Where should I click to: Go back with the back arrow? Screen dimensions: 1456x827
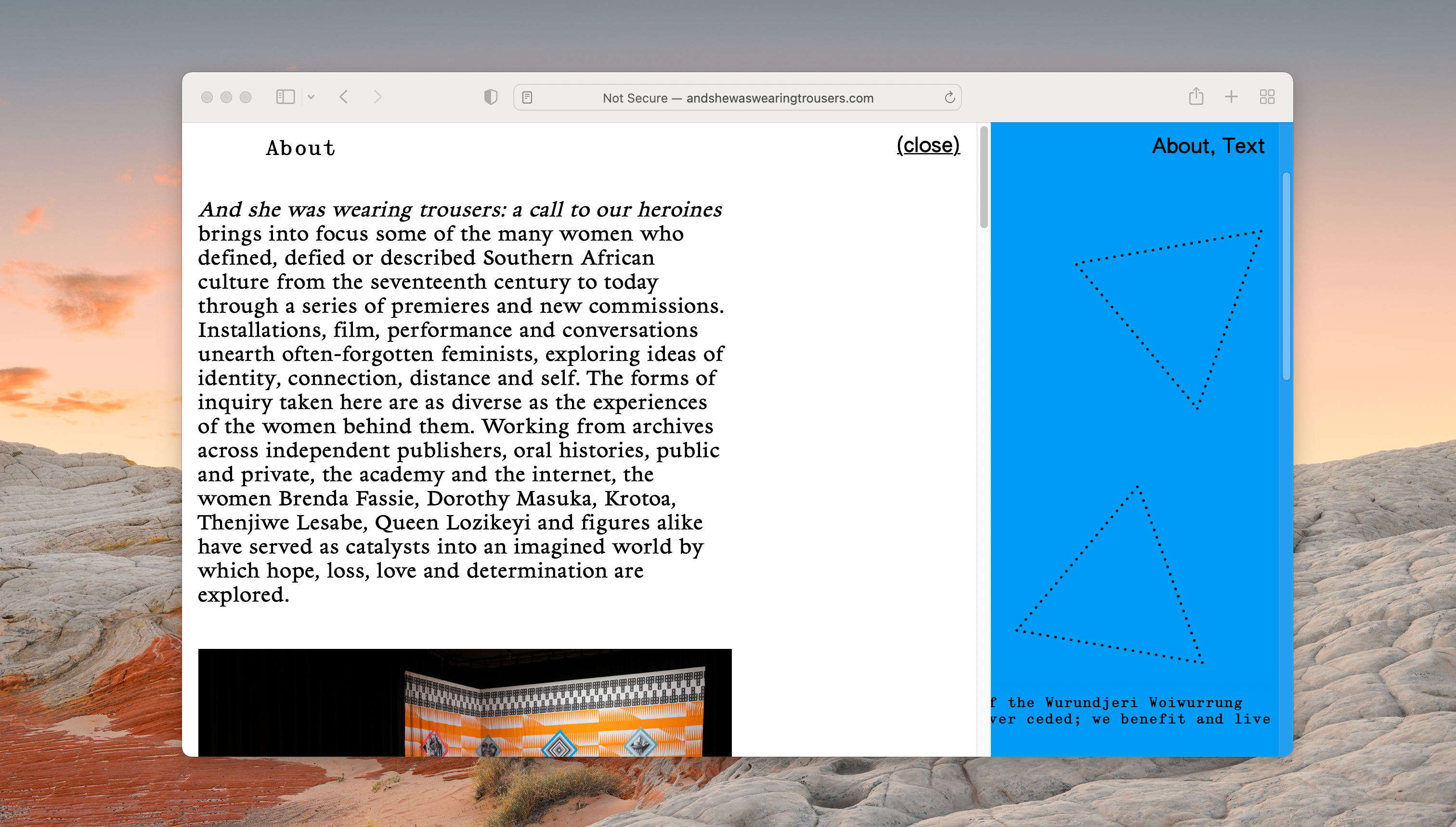[x=344, y=97]
